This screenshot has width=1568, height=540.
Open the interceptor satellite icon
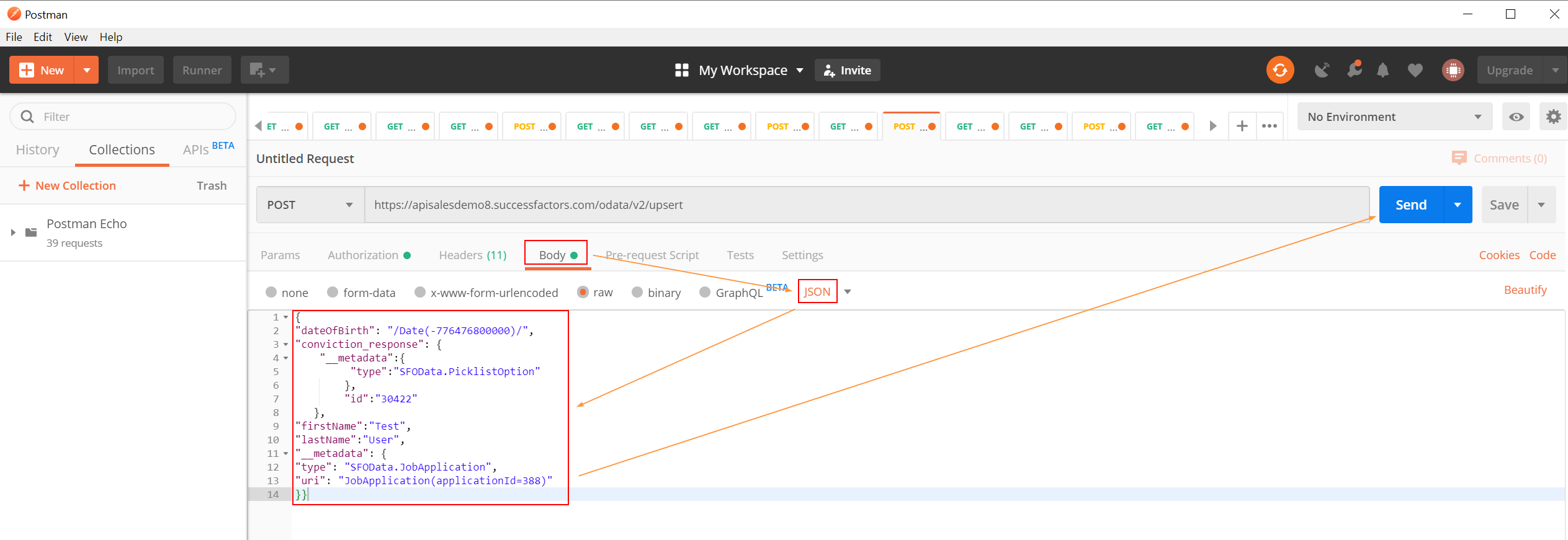click(x=1322, y=70)
